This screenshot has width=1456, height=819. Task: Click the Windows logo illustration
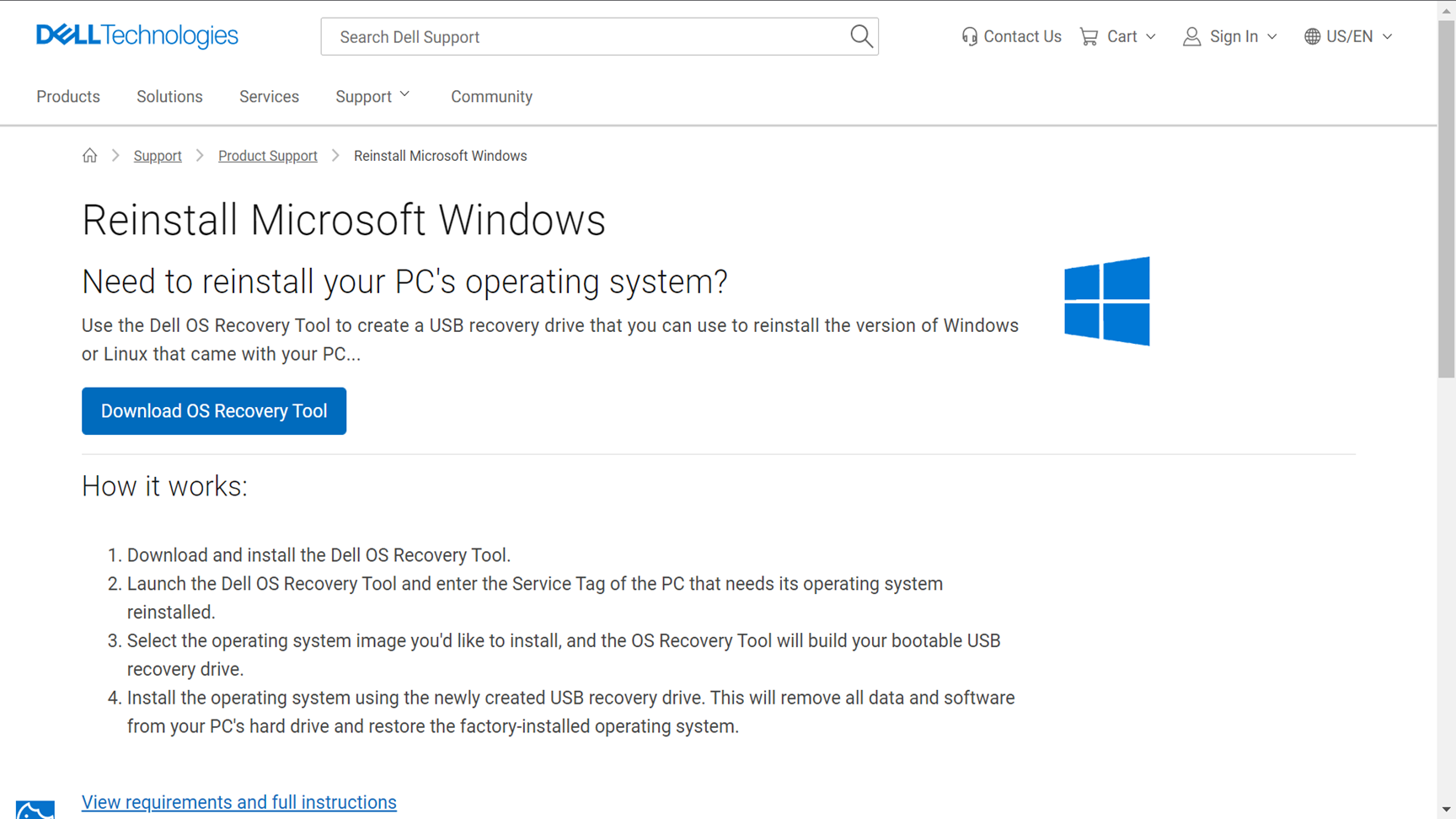point(1107,302)
